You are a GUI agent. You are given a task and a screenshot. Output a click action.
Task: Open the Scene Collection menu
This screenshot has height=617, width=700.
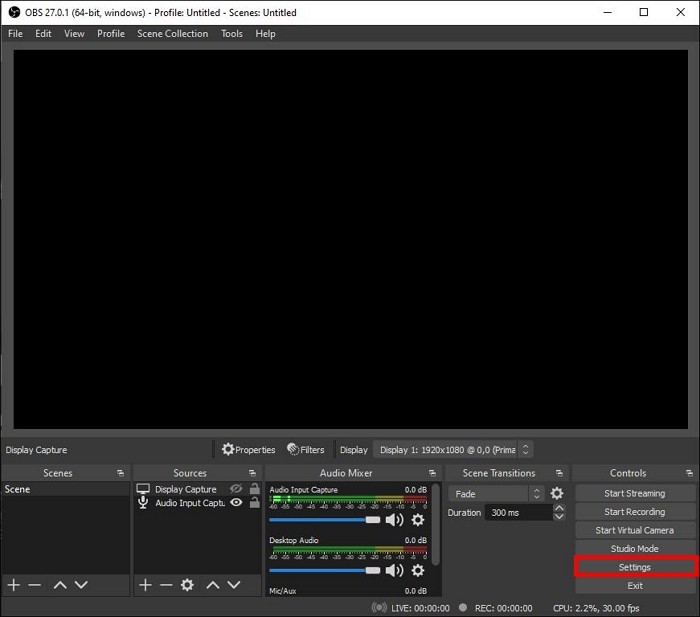click(172, 33)
